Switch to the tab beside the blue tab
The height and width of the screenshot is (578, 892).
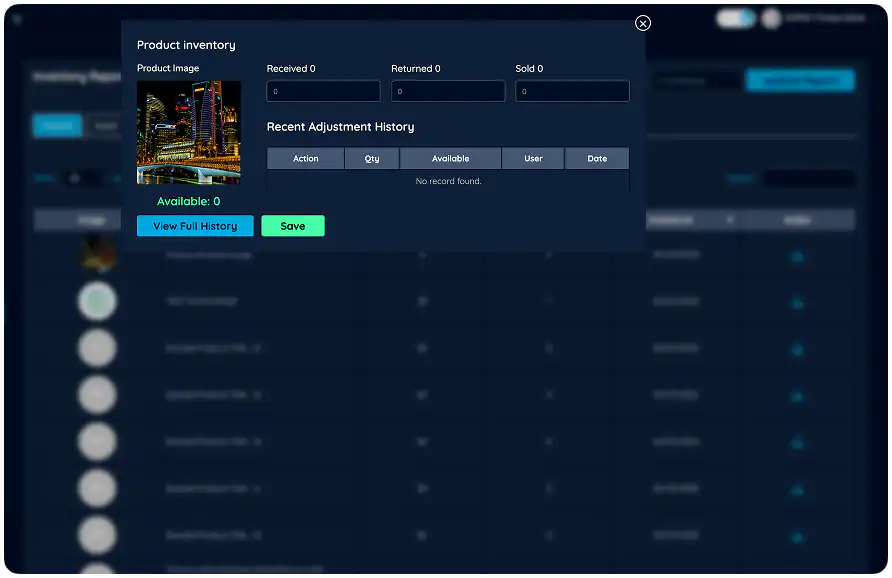107,125
